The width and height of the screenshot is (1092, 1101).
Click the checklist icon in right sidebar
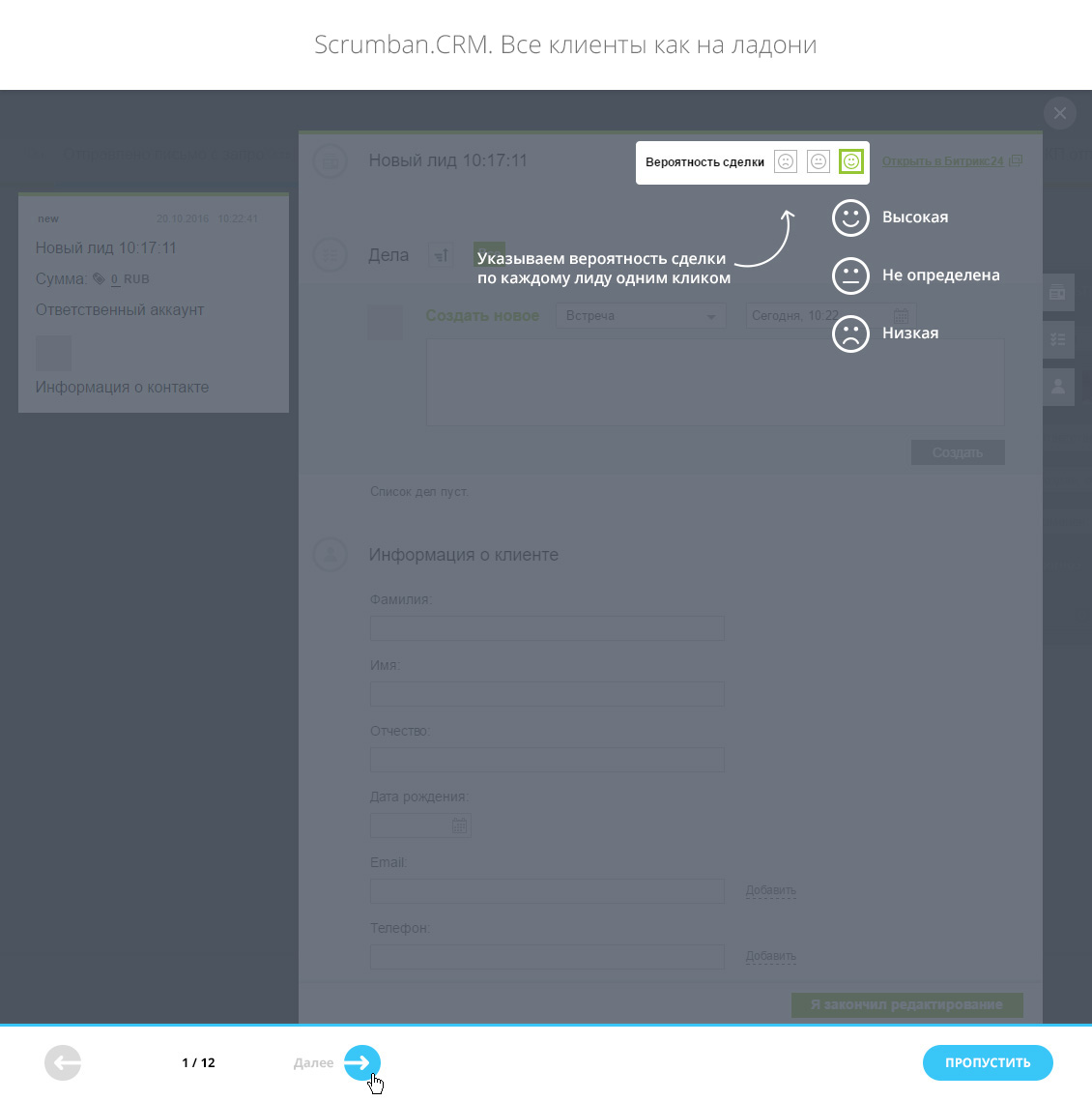click(1058, 339)
